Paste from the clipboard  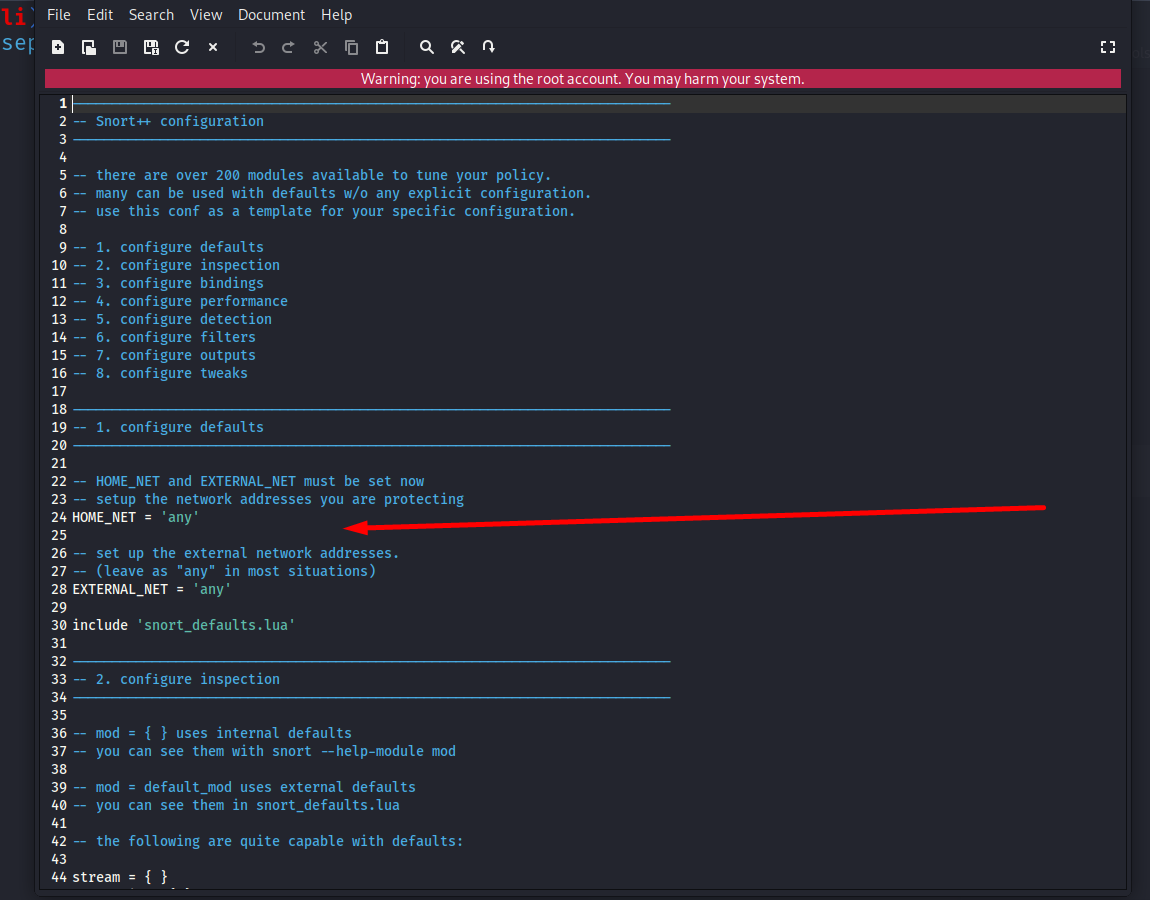tap(382, 46)
